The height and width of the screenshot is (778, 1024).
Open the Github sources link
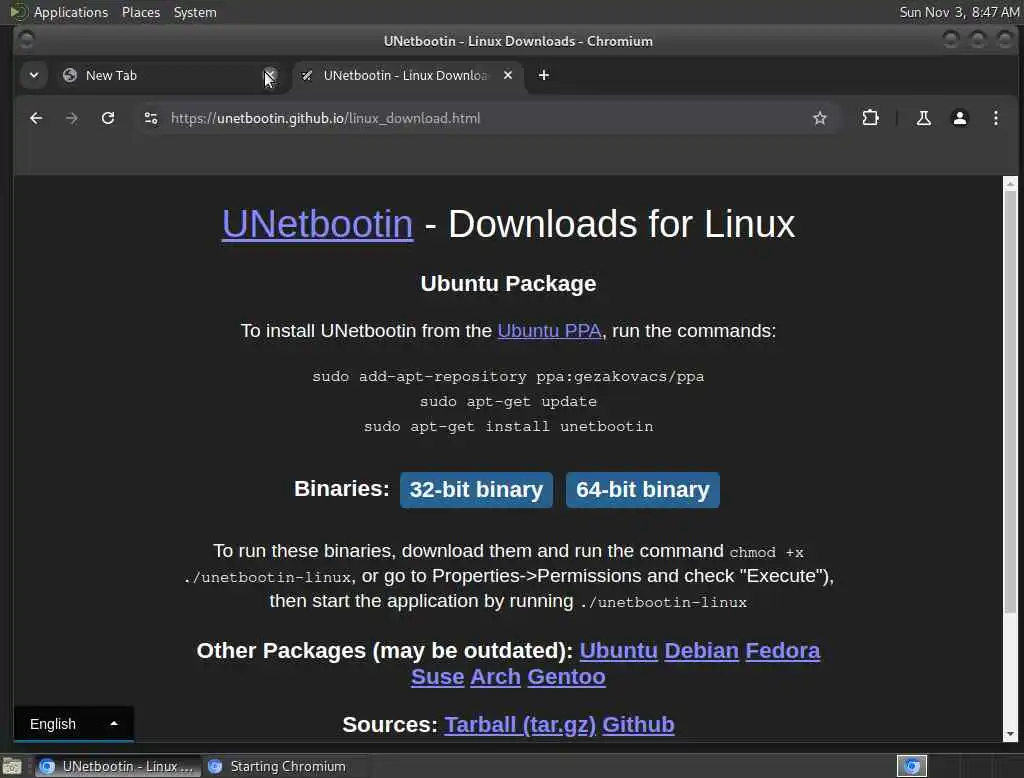(x=638, y=724)
